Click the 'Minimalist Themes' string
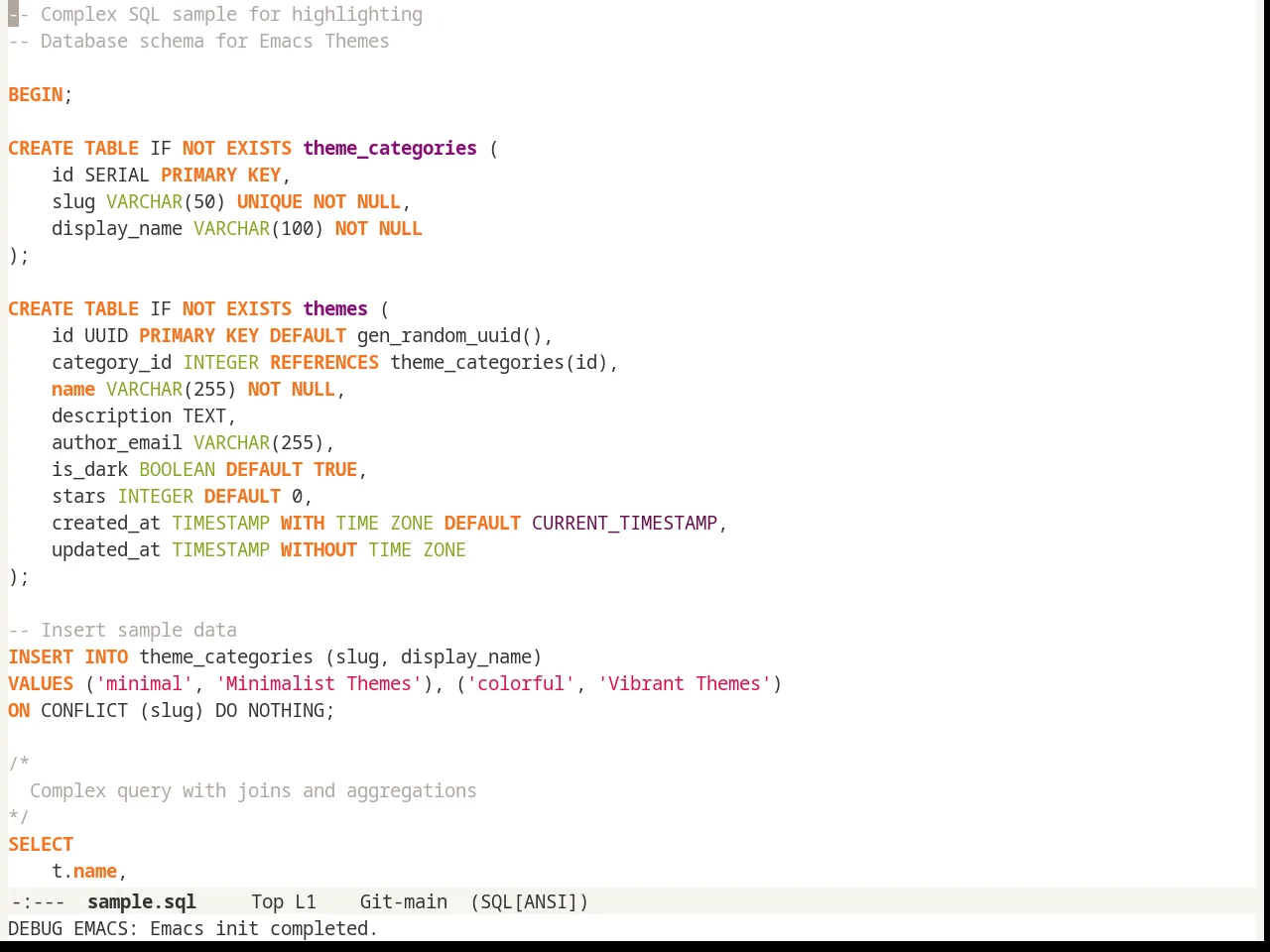1270x952 pixels. [x=318, y=684]
